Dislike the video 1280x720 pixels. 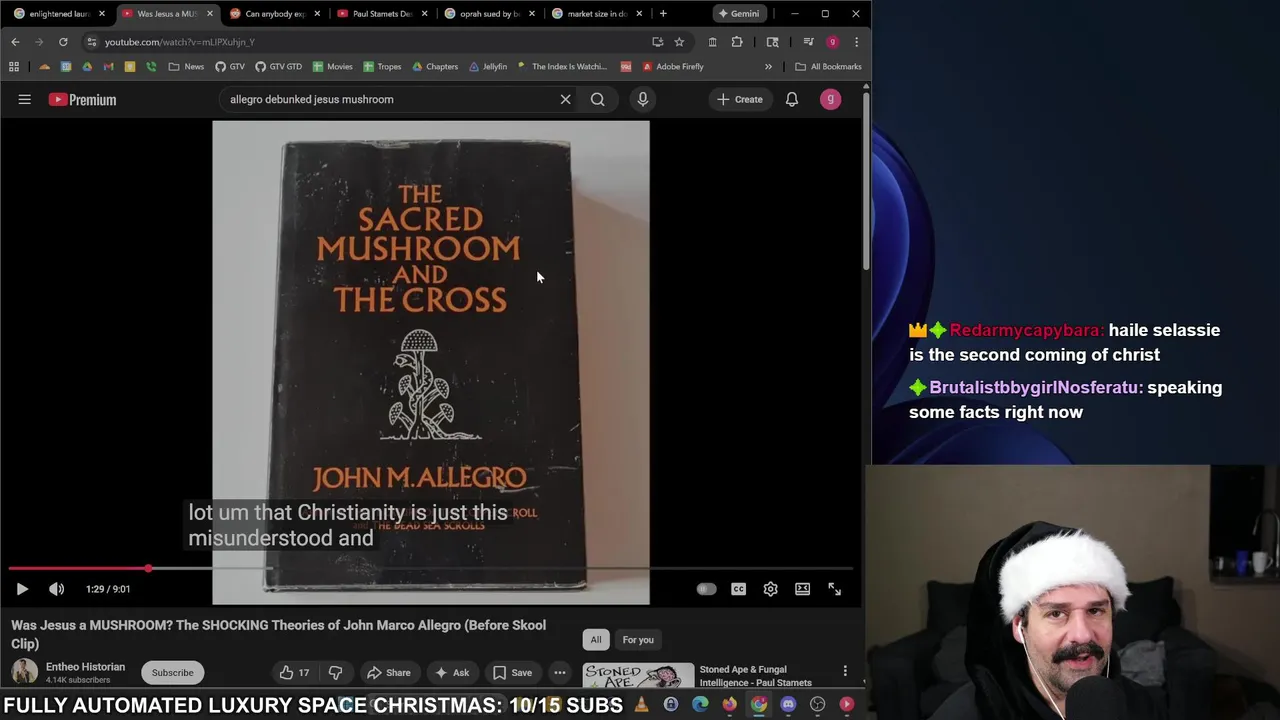click(x=335, y=673)
